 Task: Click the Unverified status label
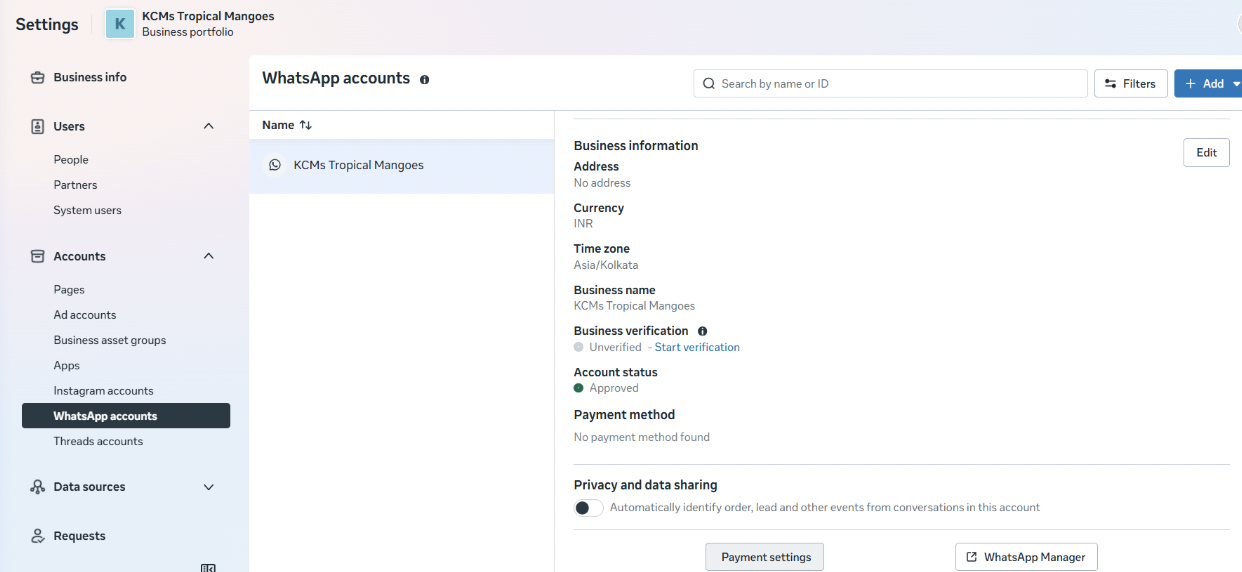(615, 347)
